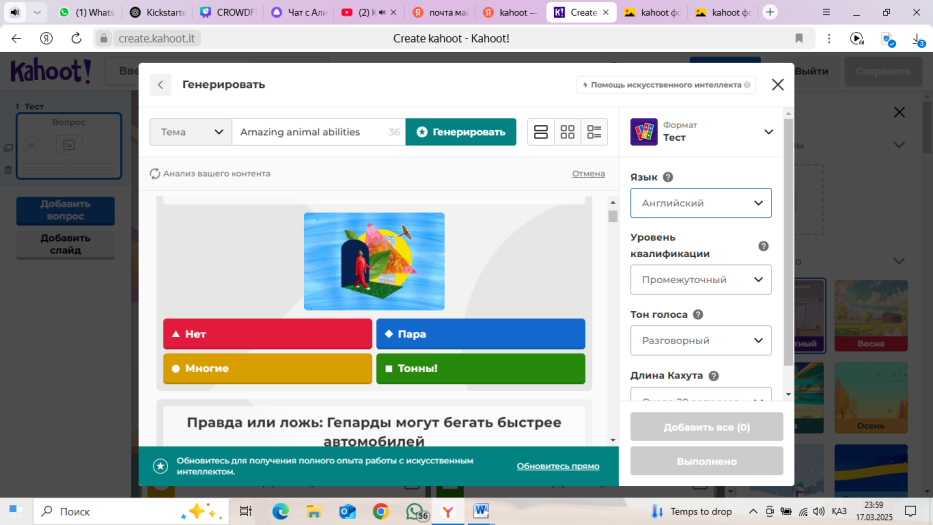Click the browser back arrow
Screen dimensions: 933x525
click(x=16, y=38)
